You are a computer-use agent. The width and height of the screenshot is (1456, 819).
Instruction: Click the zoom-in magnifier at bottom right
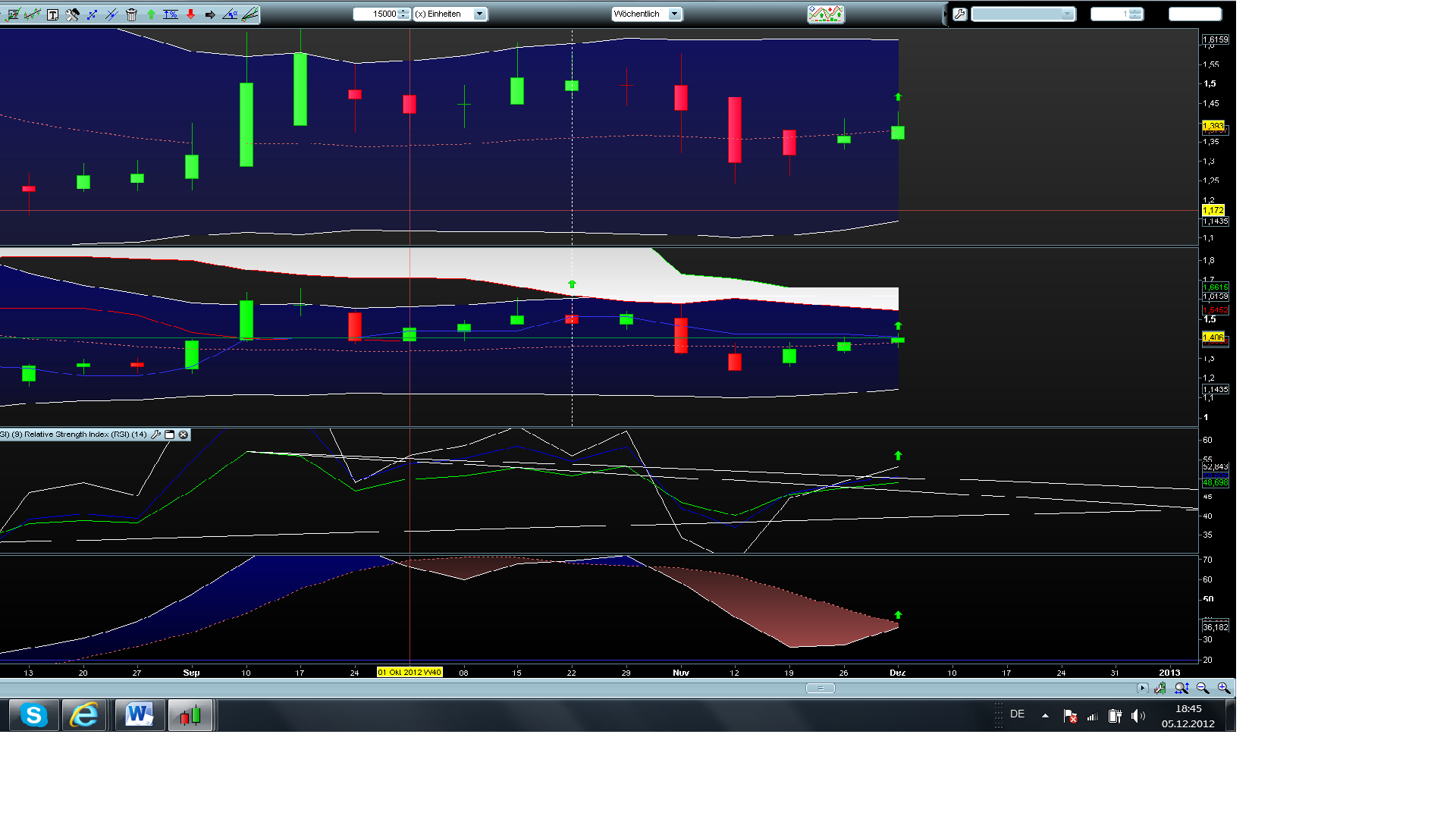click(1224, 688)
